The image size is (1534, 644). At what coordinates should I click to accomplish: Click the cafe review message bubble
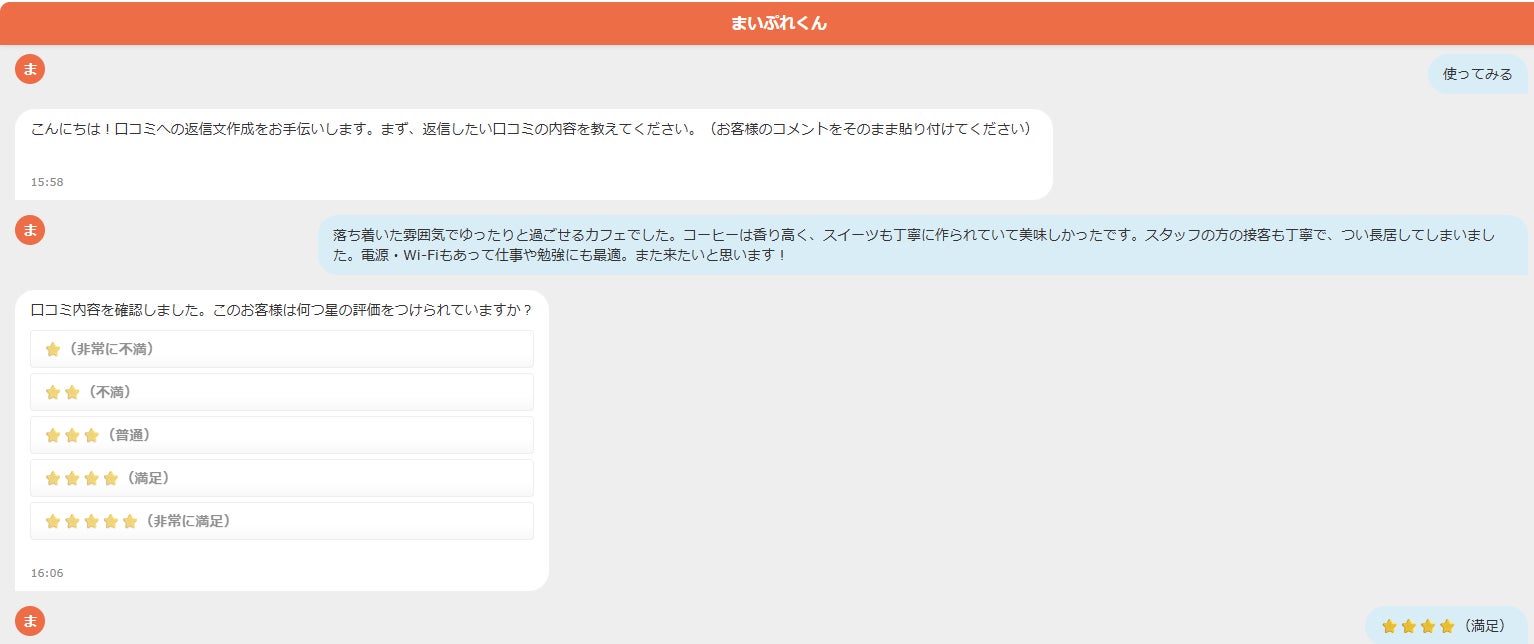(923, 245)
